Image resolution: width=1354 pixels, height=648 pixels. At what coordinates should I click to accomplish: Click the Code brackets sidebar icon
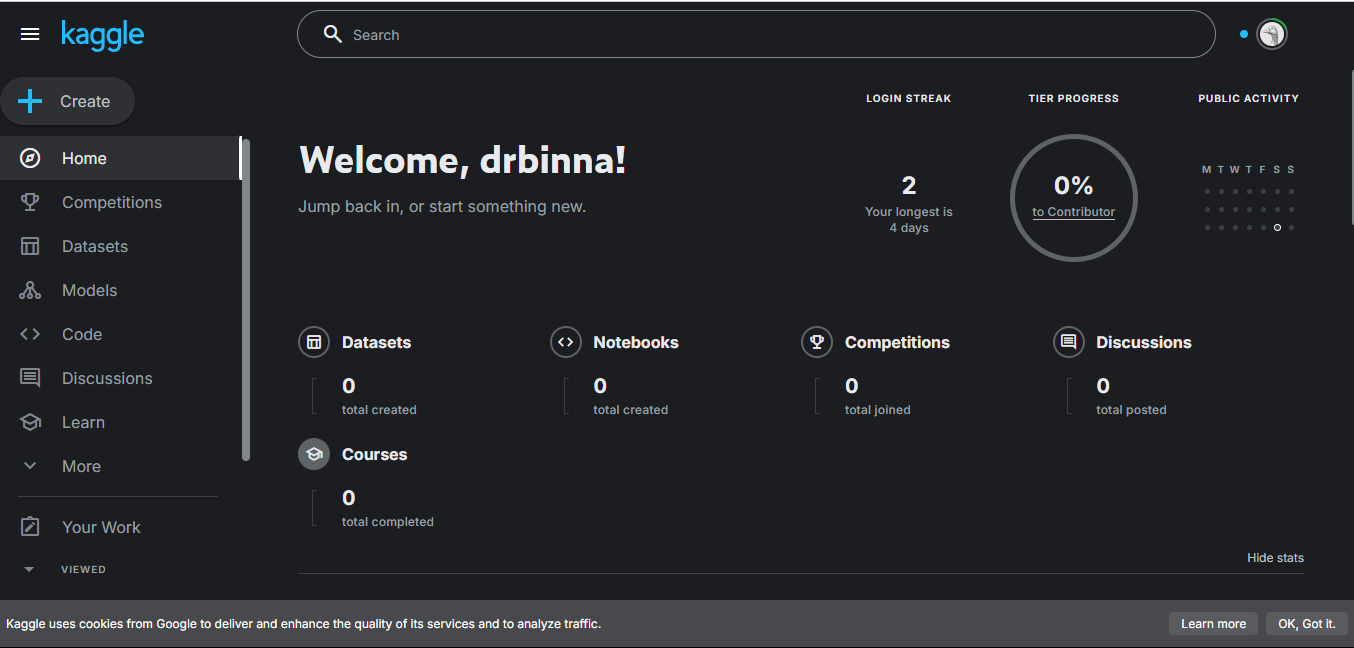click(30, 334)
